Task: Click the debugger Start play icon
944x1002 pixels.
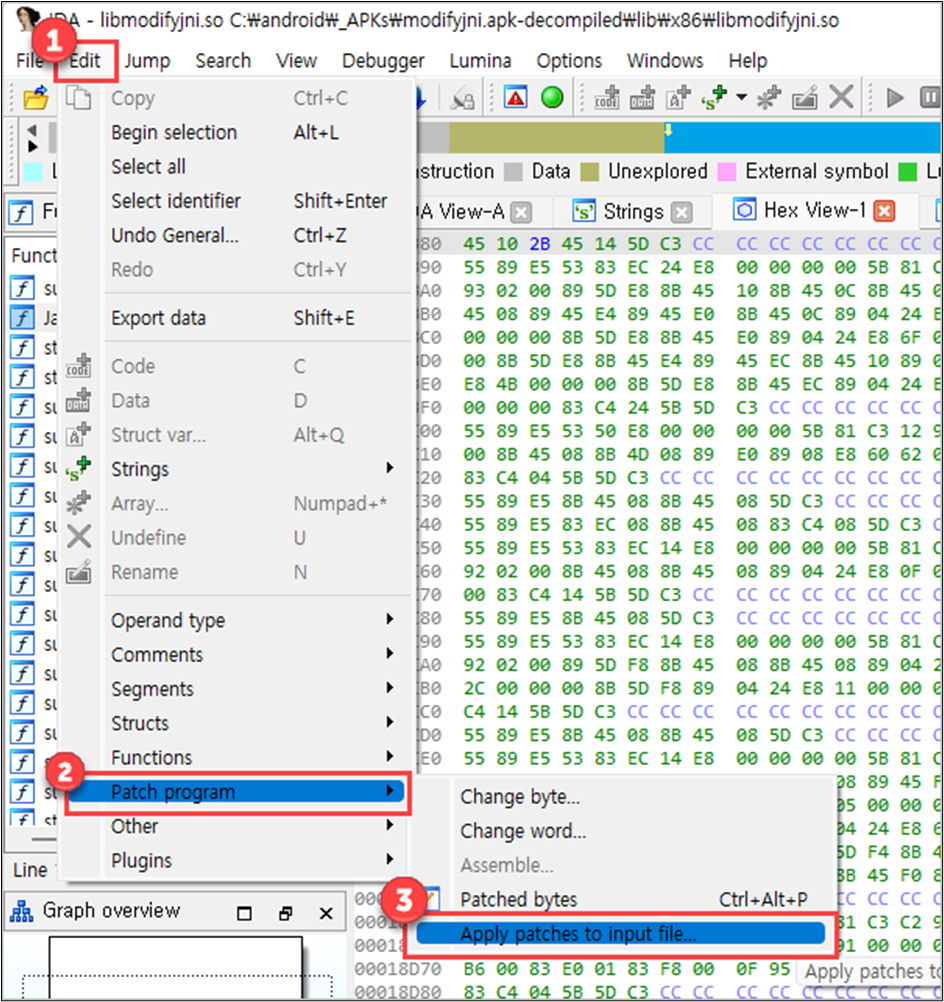Action: click(895, 97)
